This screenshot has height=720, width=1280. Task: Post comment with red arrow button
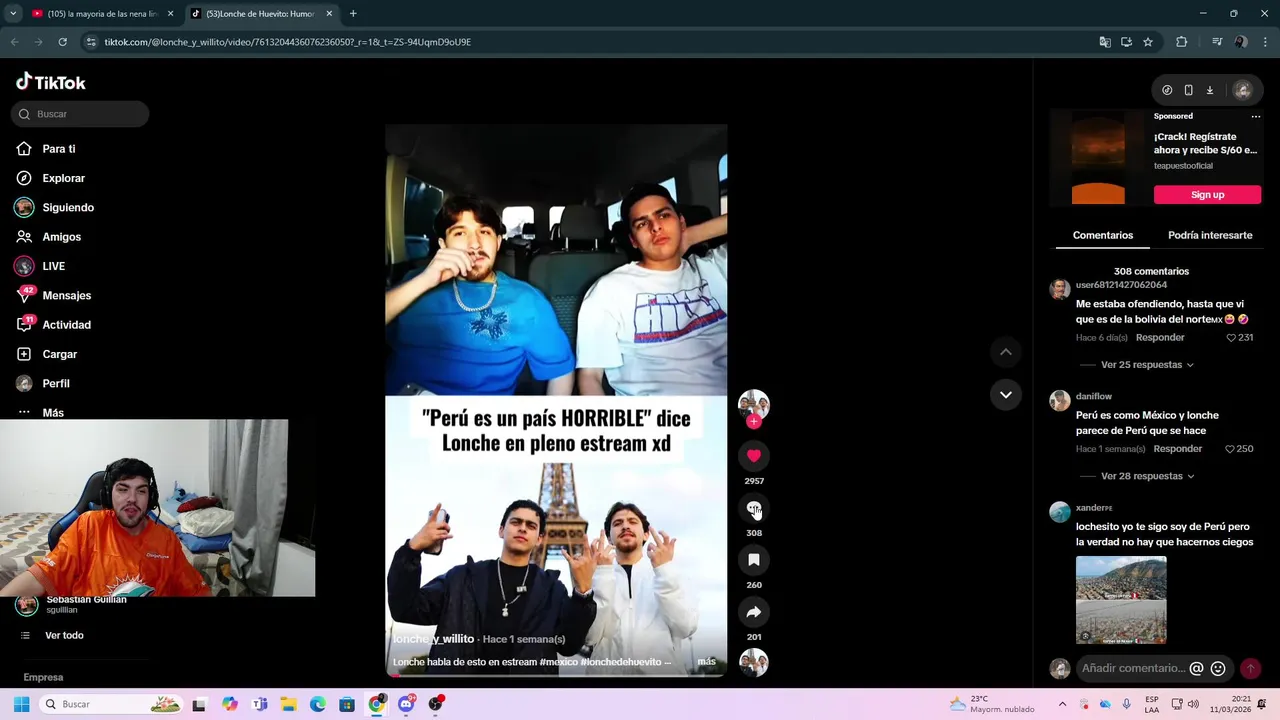[x=1250, y=668]
